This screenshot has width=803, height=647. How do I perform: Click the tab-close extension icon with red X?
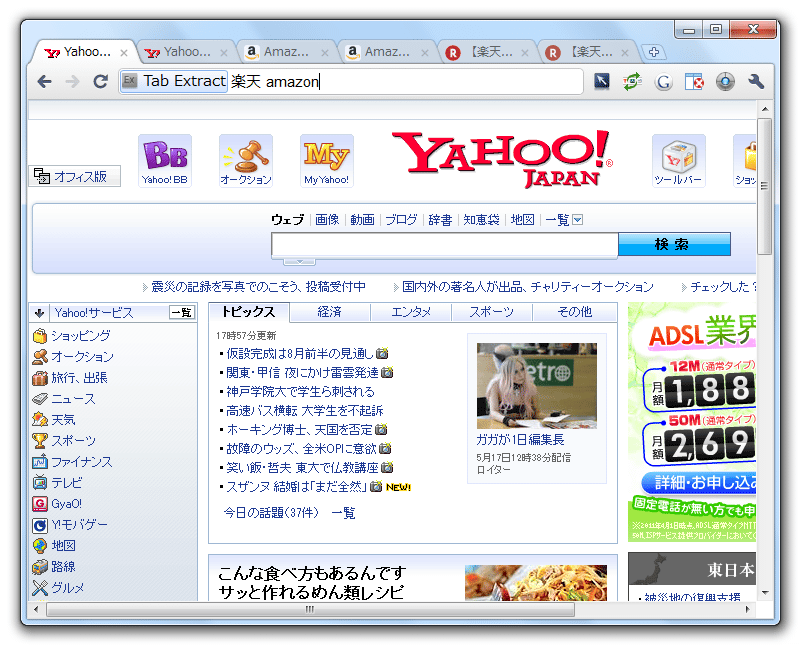click(x=694, y=81)
